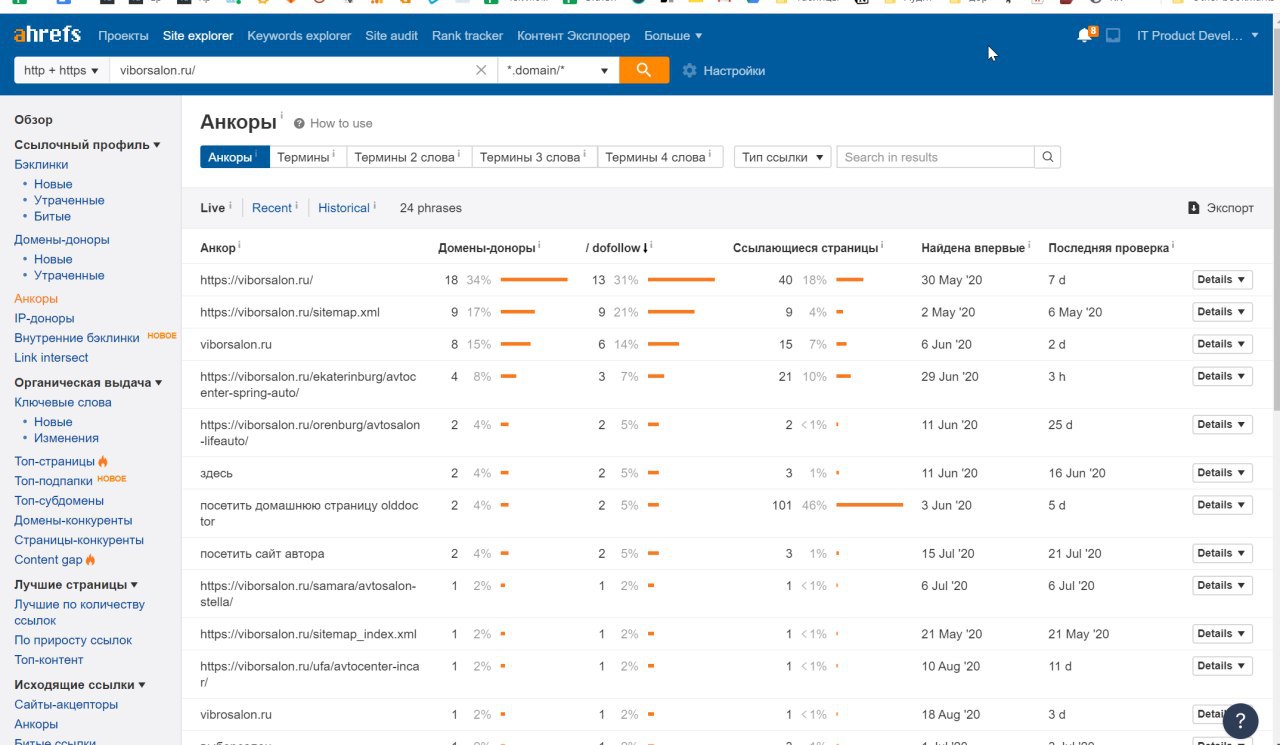Open Домены-конкуренты in sidebar

pyautogui.click(x=73, y=521)
